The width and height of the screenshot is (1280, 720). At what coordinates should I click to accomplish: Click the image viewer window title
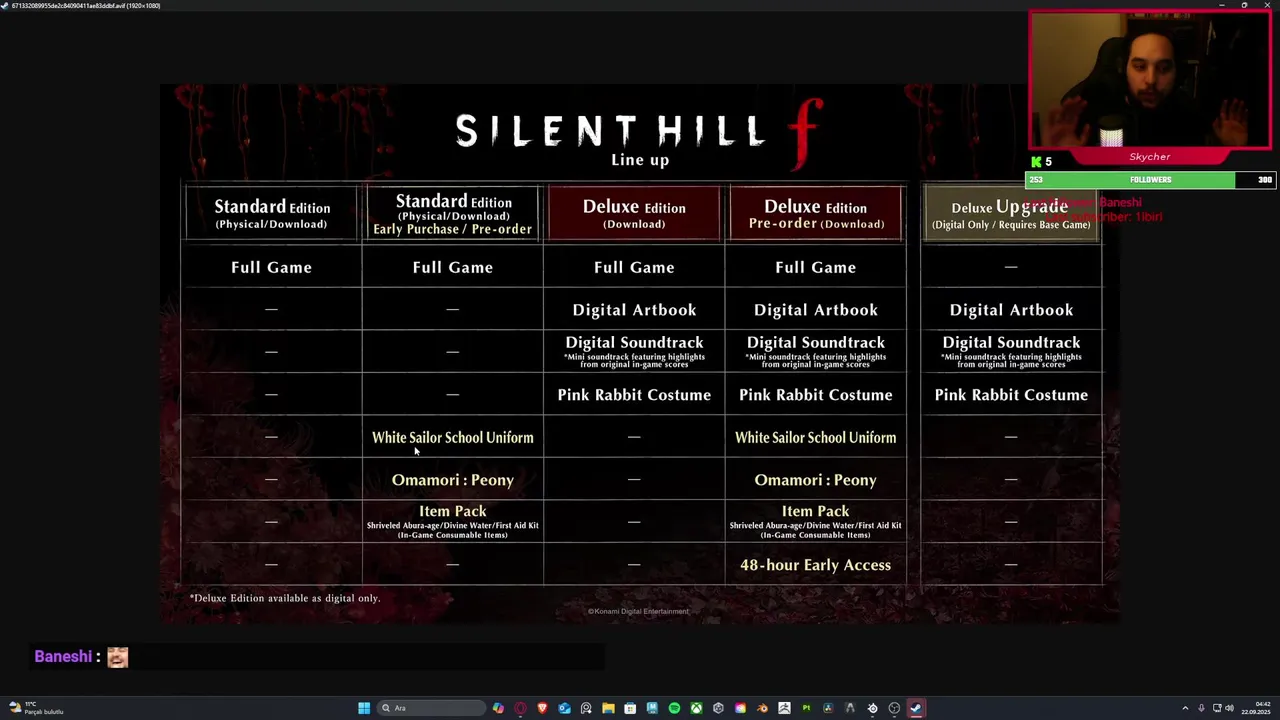pyautogui.click(x=85, y=5)
